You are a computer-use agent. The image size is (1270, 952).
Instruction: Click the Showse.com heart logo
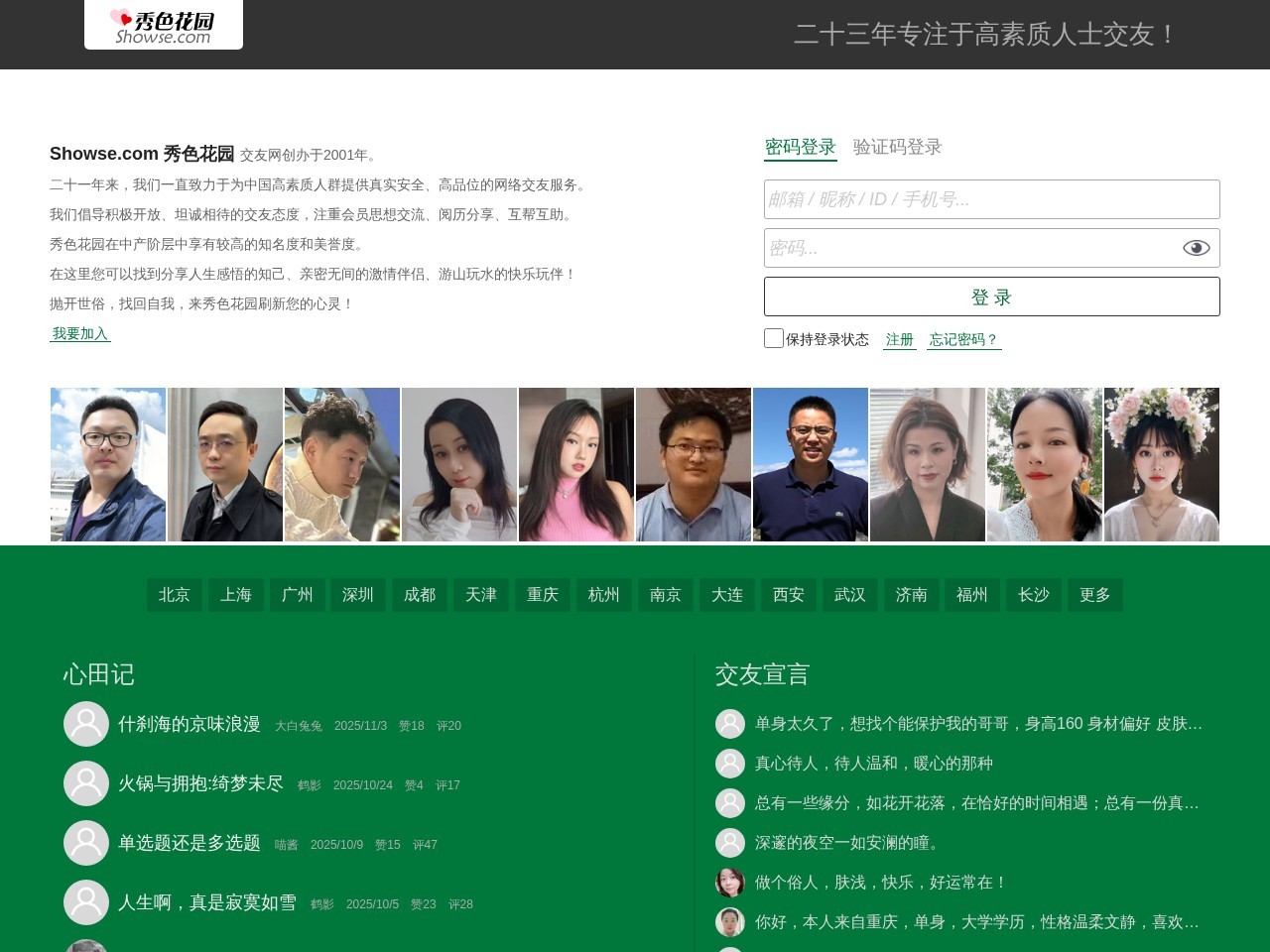[163, 24]
